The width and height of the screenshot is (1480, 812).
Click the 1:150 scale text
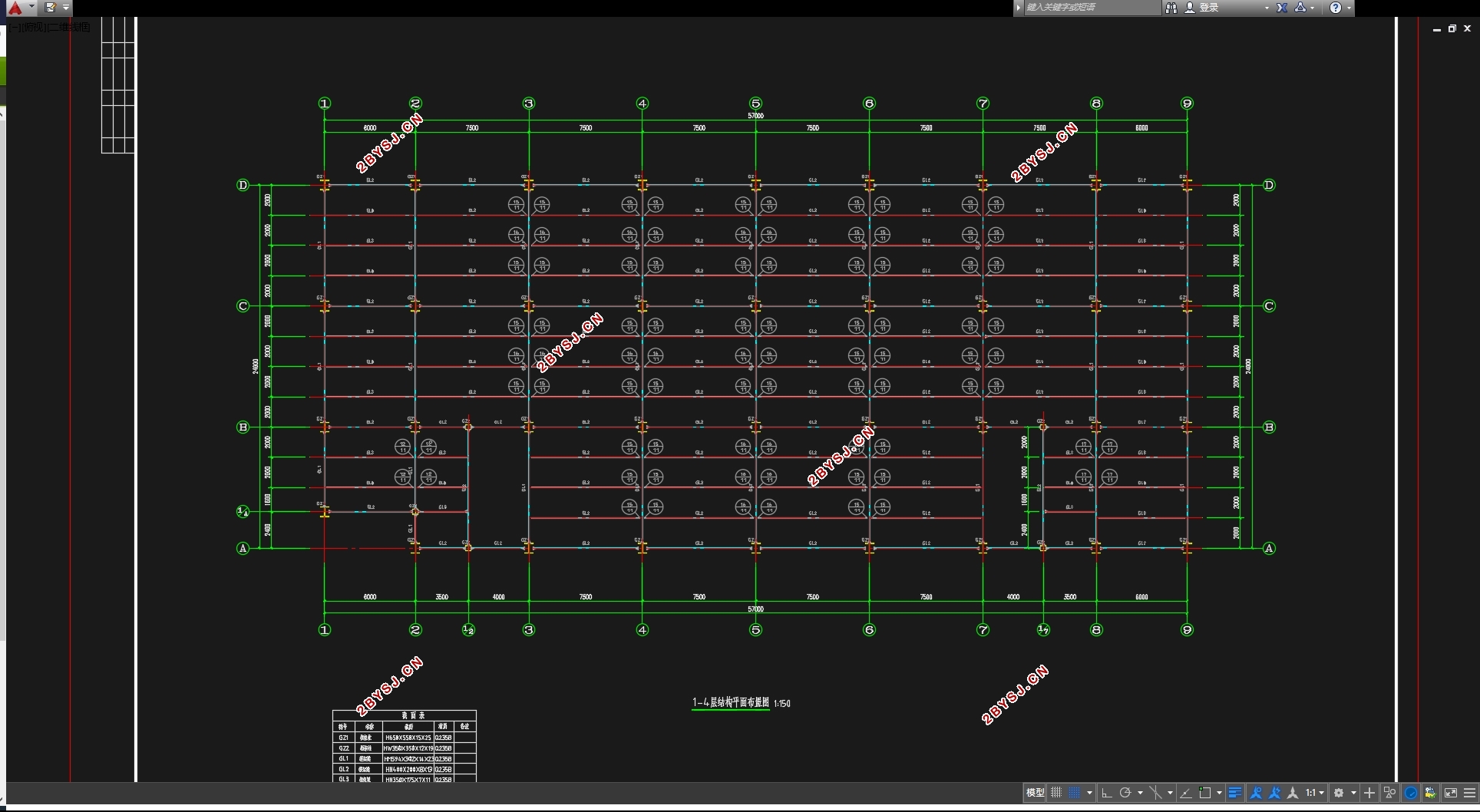pos(782,703)
